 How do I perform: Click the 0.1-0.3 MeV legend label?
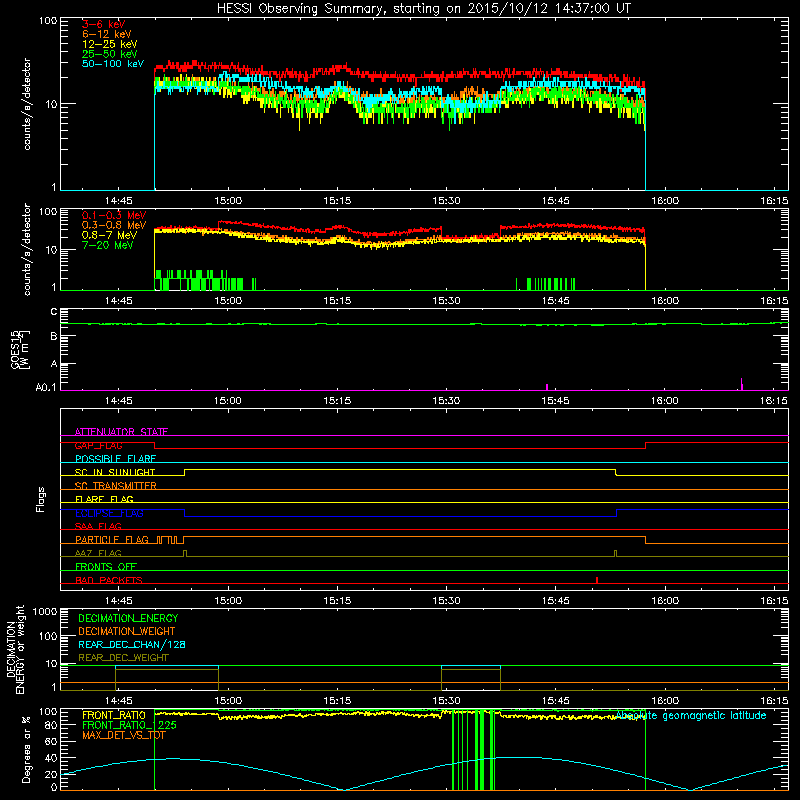click(114, 215)
